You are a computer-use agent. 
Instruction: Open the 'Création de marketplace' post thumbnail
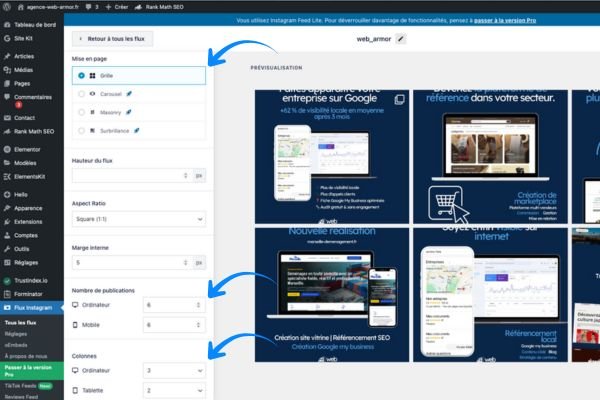click(x=491, y=157)
